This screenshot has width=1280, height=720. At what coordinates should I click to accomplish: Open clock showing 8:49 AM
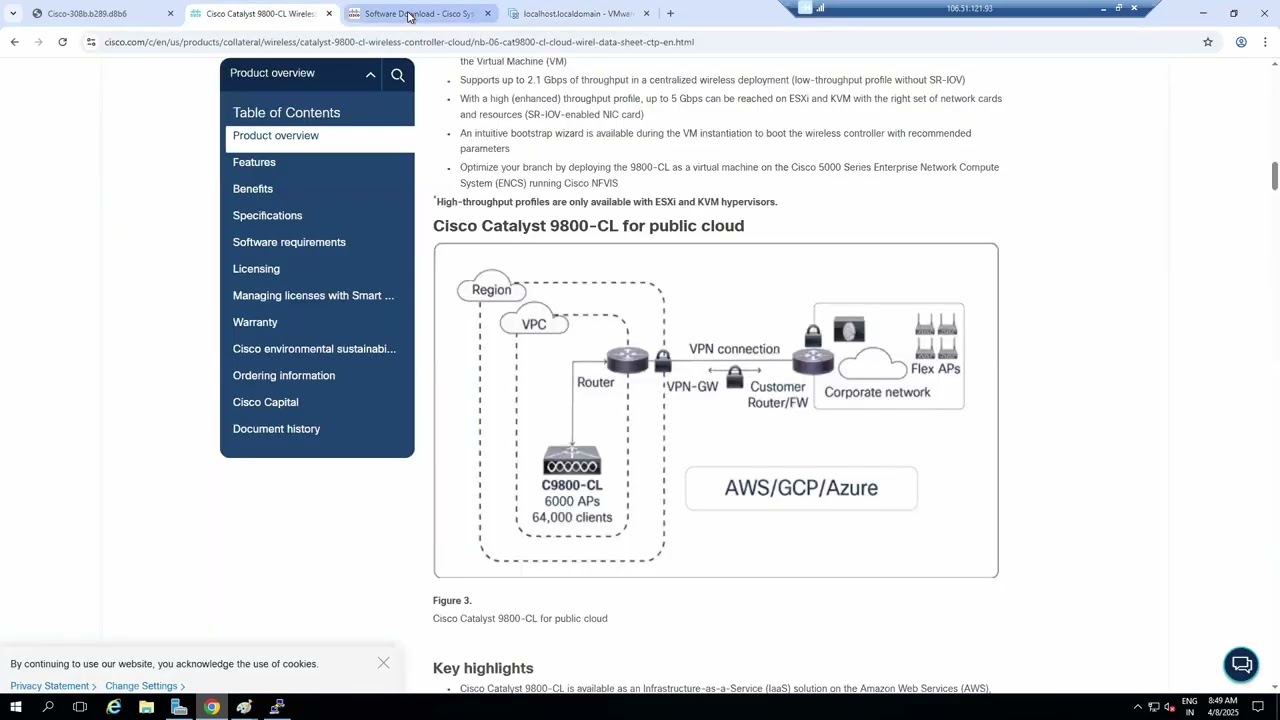click(1223, 707)
